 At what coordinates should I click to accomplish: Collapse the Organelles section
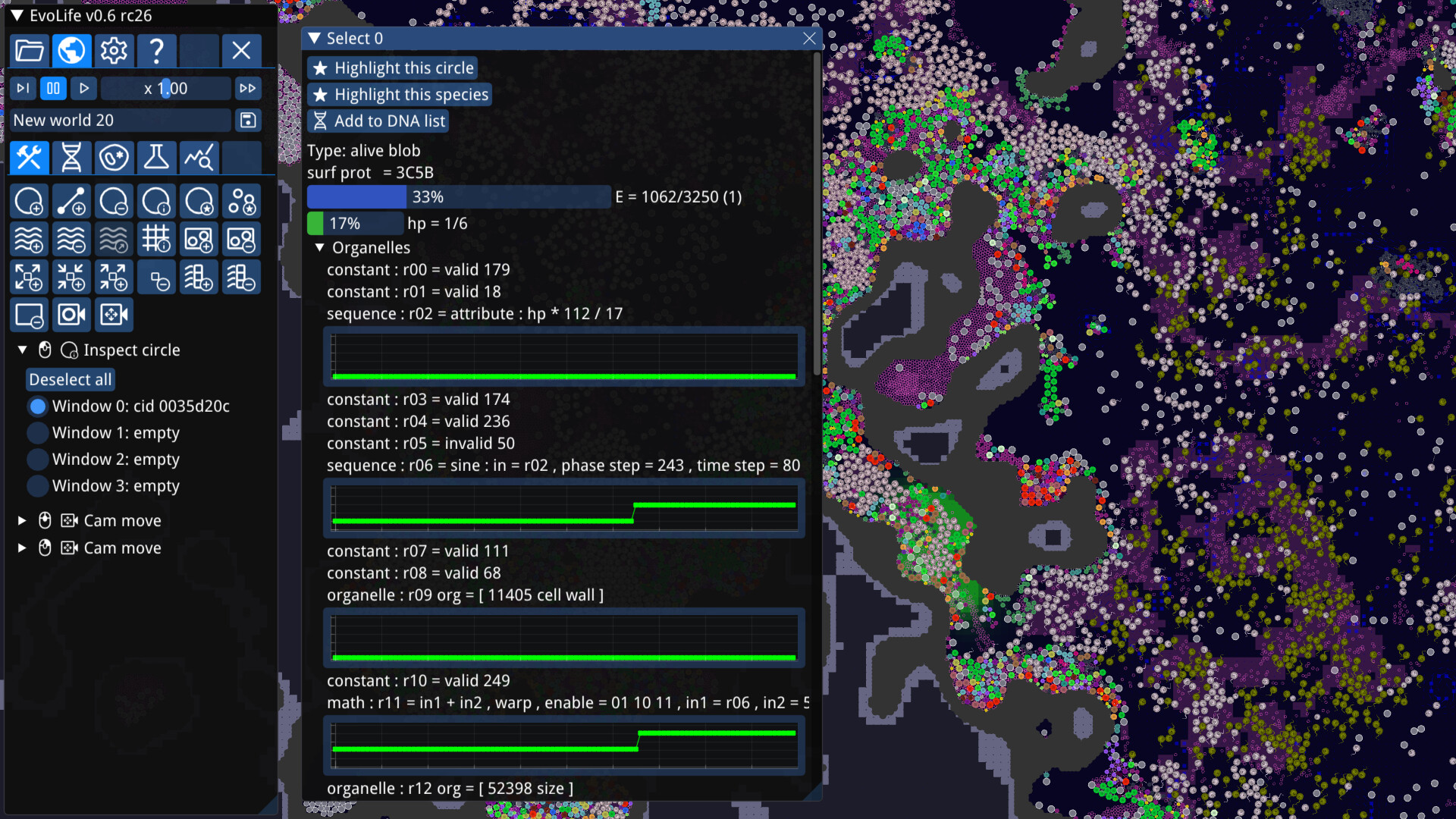click(x=318, y=247)
